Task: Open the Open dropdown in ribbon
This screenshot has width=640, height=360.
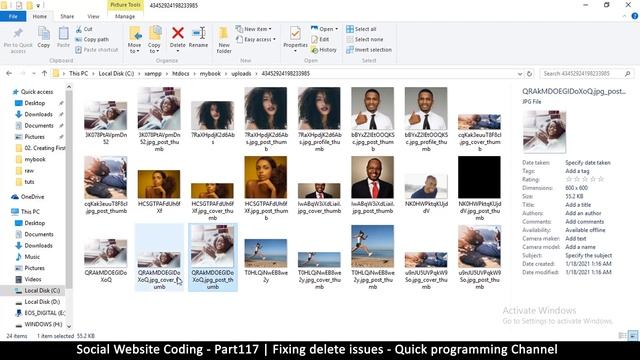Action: click(324, 29)
